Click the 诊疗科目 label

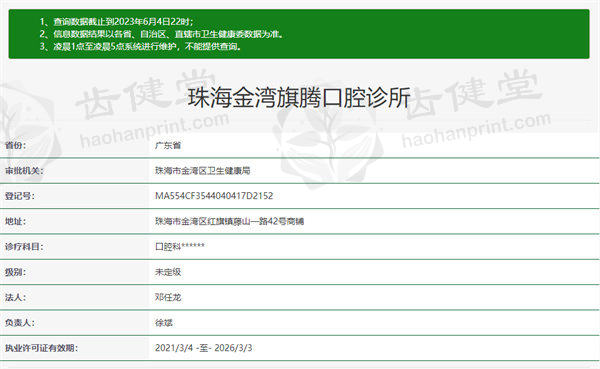24,247
